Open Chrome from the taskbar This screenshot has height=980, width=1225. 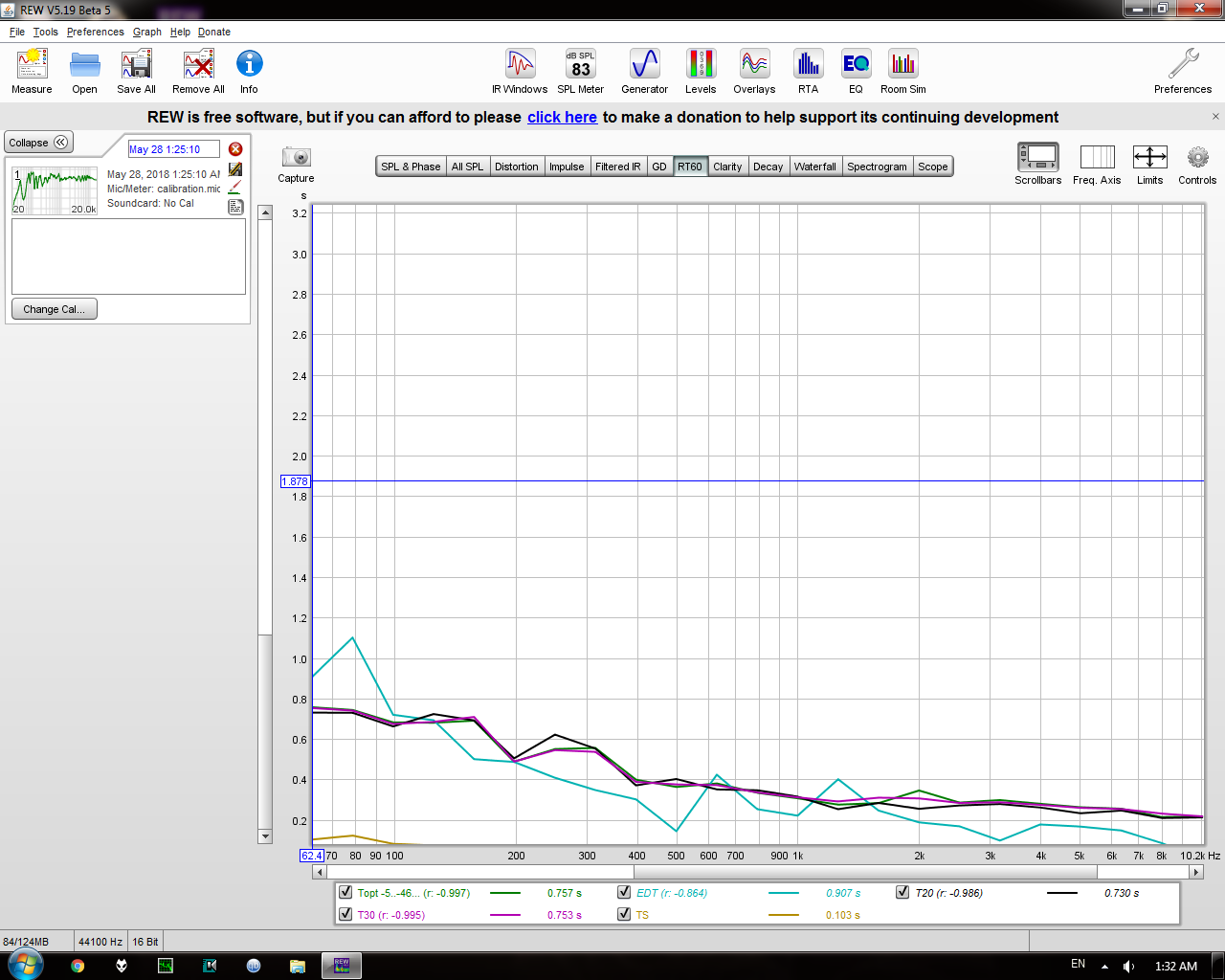pyautogui.click(x=78, y=966)
